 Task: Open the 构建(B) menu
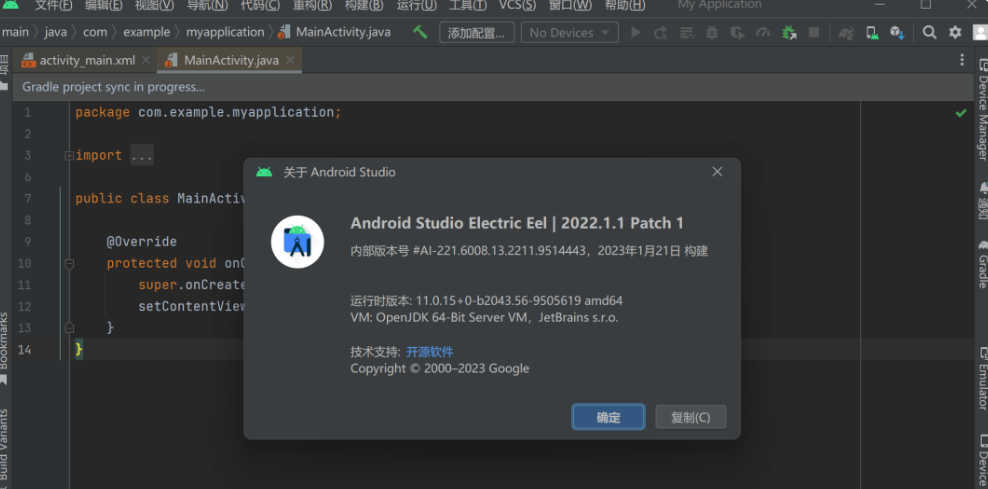364,5
